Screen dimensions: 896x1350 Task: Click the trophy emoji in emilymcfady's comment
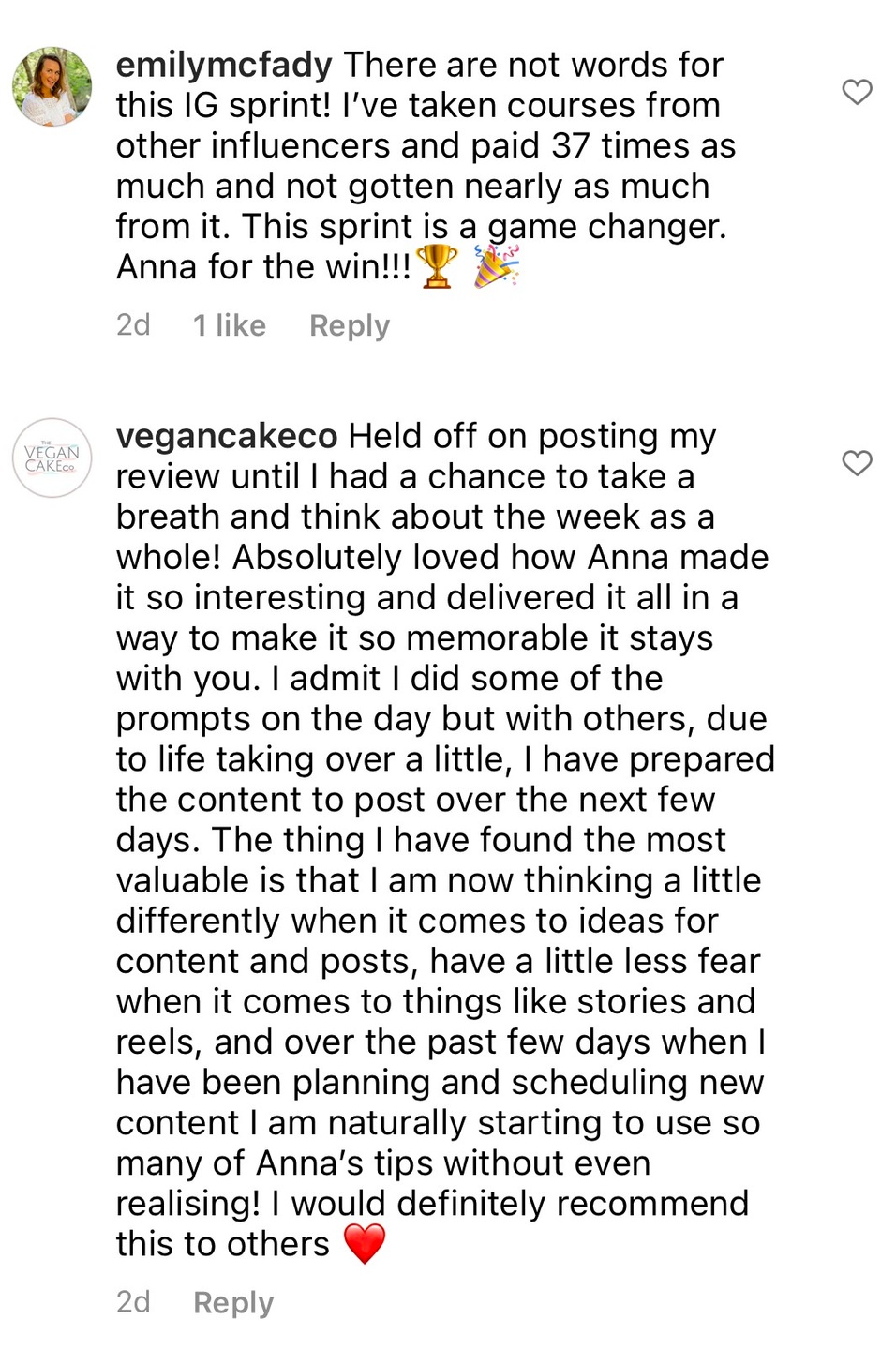pyautogui.click(x=437, y=266)
